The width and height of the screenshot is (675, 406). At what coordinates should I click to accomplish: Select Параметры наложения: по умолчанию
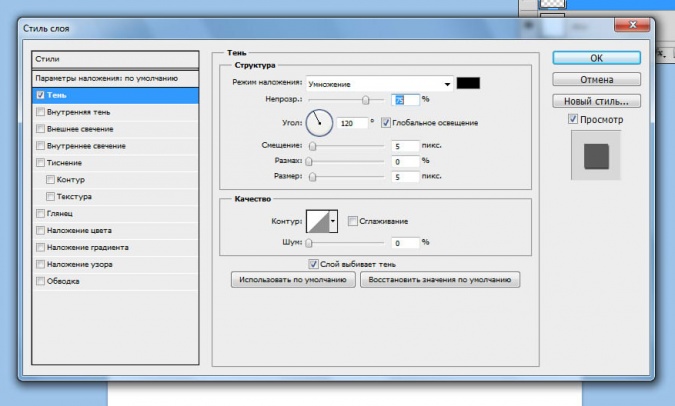point(106,77)
